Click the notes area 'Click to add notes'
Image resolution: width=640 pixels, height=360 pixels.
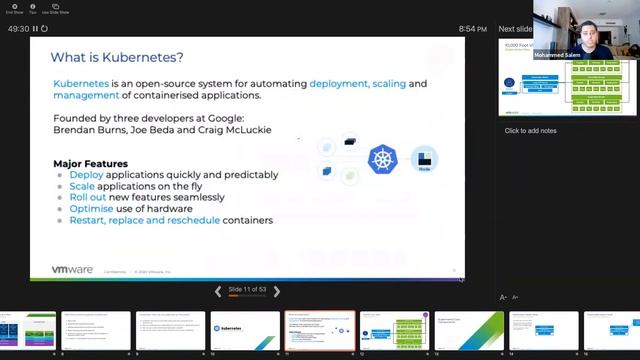point(530,131)
